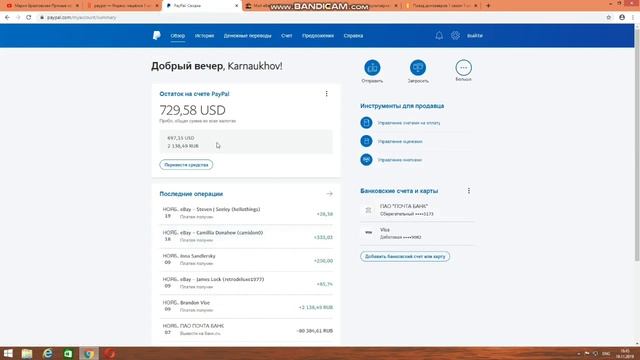The height and width of the screenshot is (360, 640).
Task: Click the Выйти logout link
Action: [475, 36]
